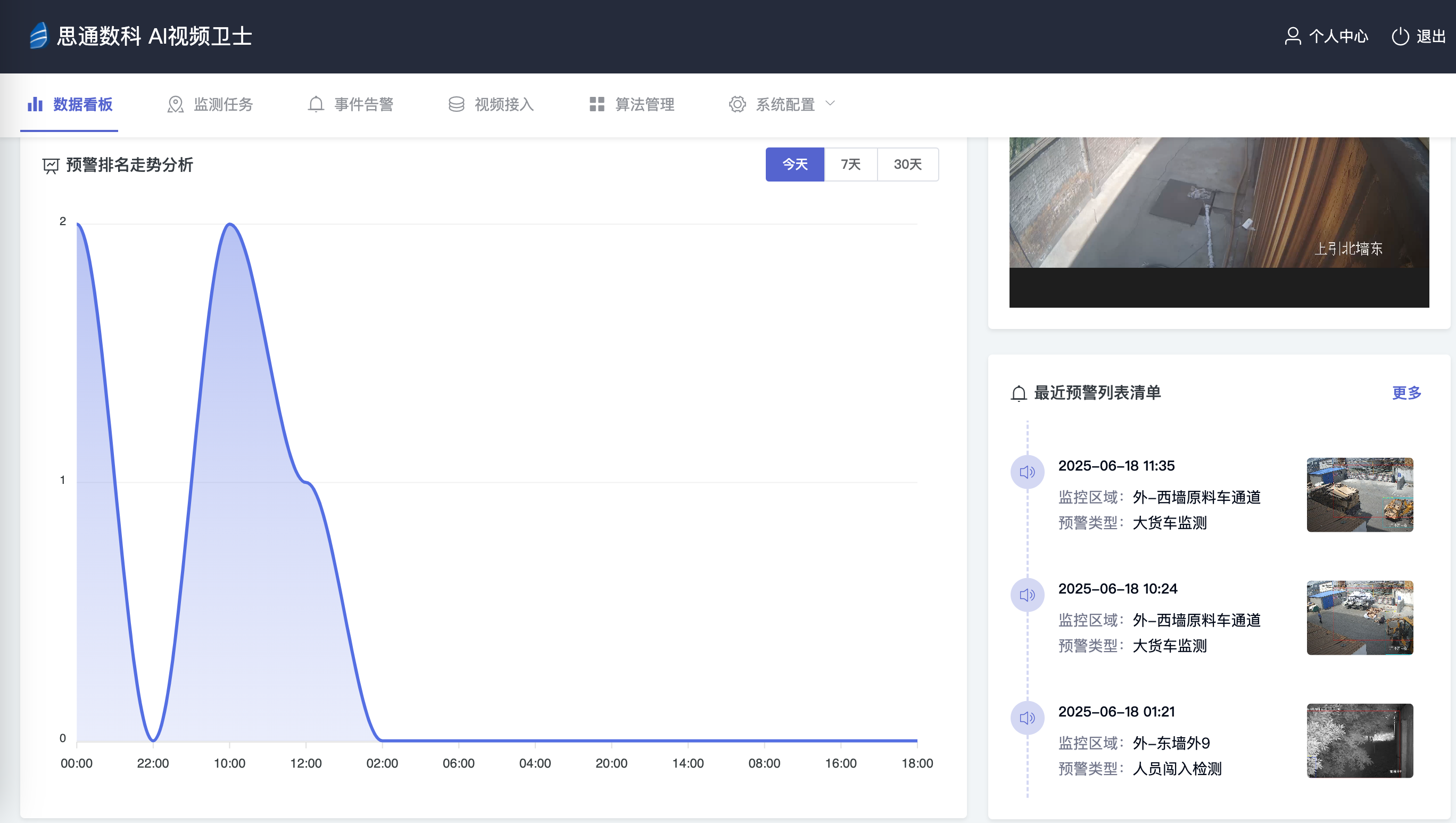
Task: Click the 退出 logout text
Action: [1430, 36]
